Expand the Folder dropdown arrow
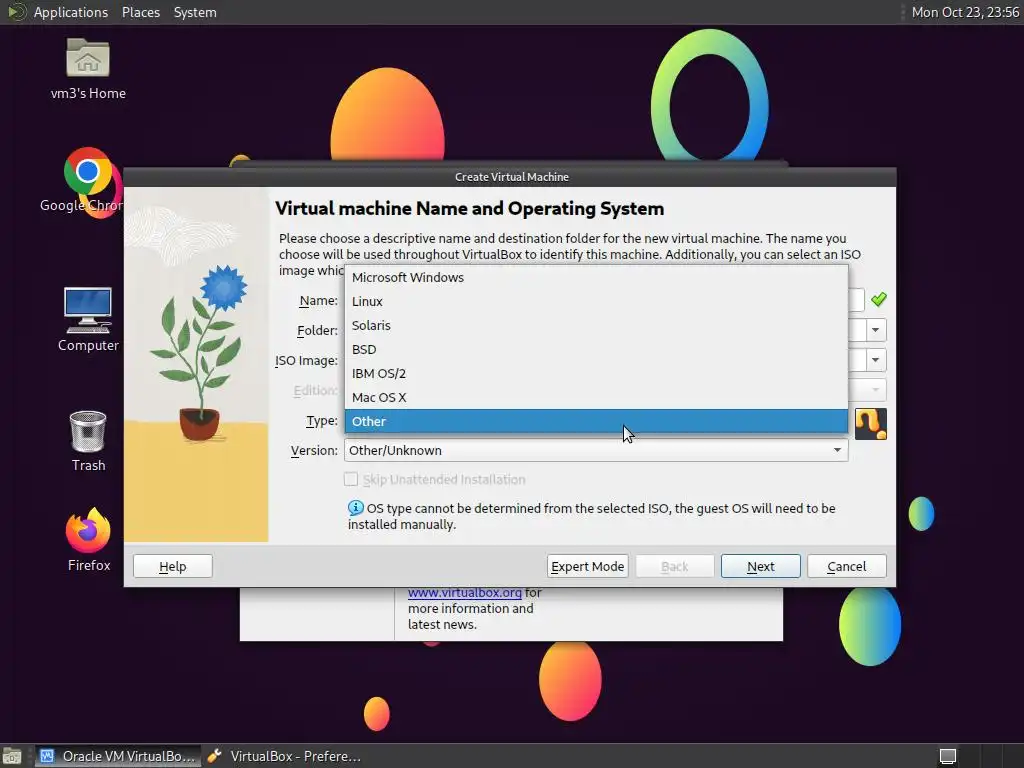This screenshot has height=768, width=1024. pyautogui.click(x=876, y=330)
